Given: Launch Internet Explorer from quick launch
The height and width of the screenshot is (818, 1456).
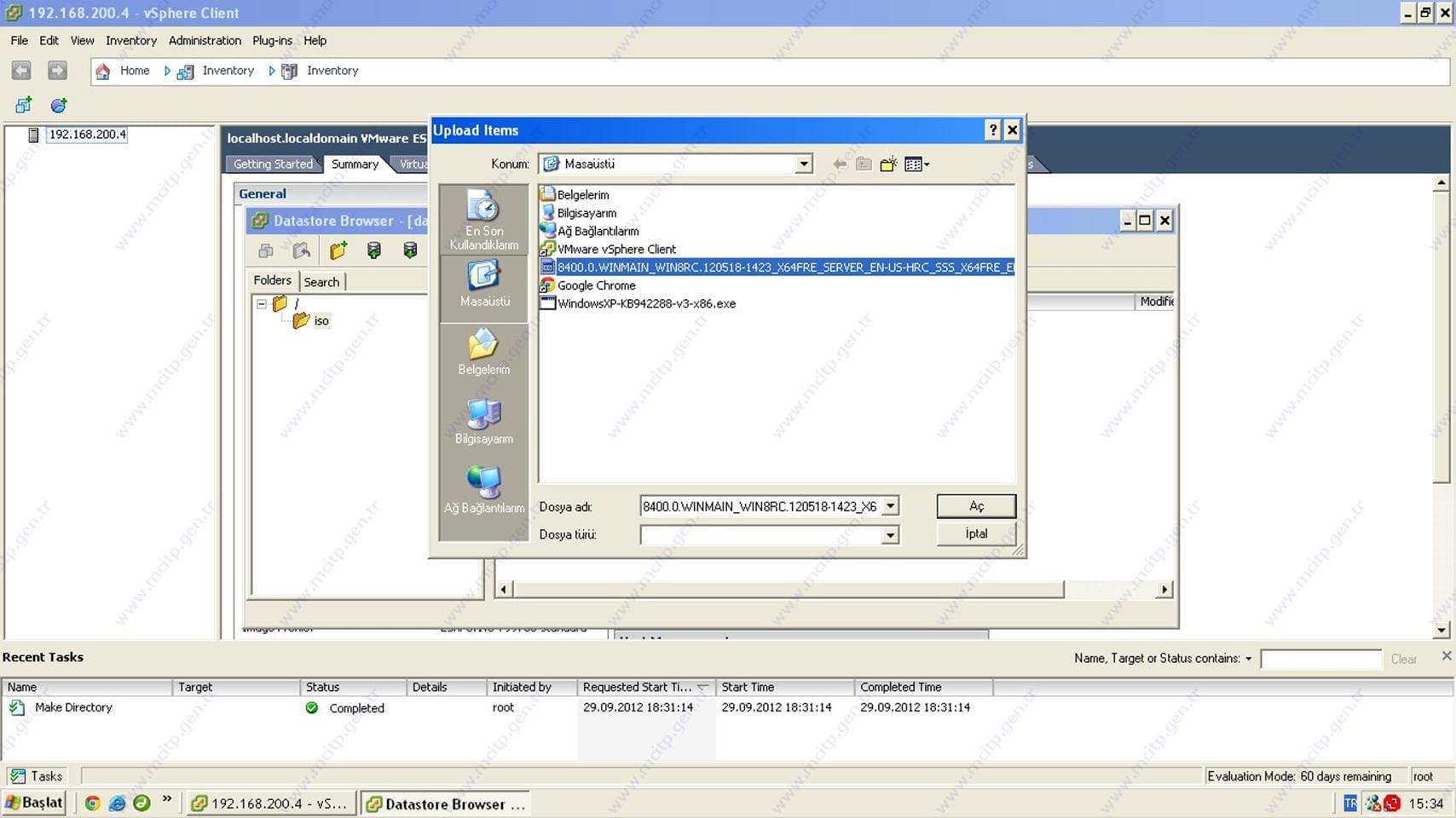Looking at the screenshot, I should pyautogui.click(x=117, y=803).
